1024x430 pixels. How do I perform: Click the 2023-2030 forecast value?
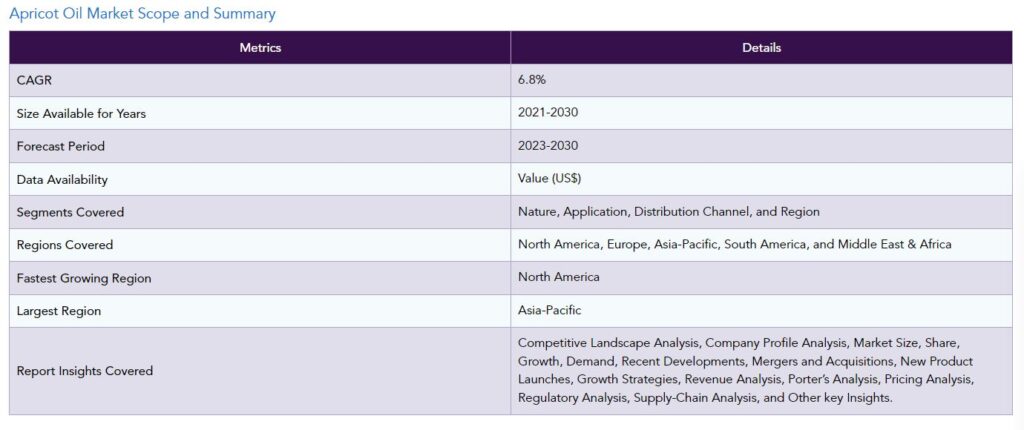[x=548, y=145]
